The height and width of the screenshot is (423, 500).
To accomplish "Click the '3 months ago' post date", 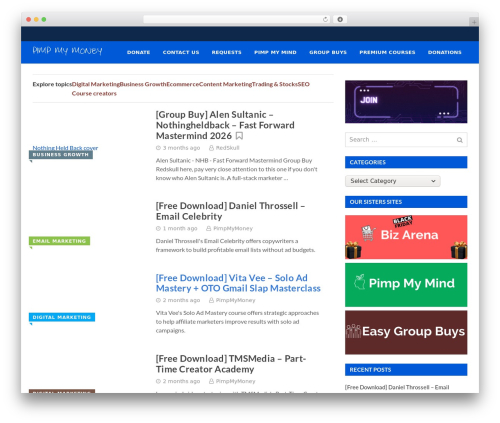I will (181, 148).
